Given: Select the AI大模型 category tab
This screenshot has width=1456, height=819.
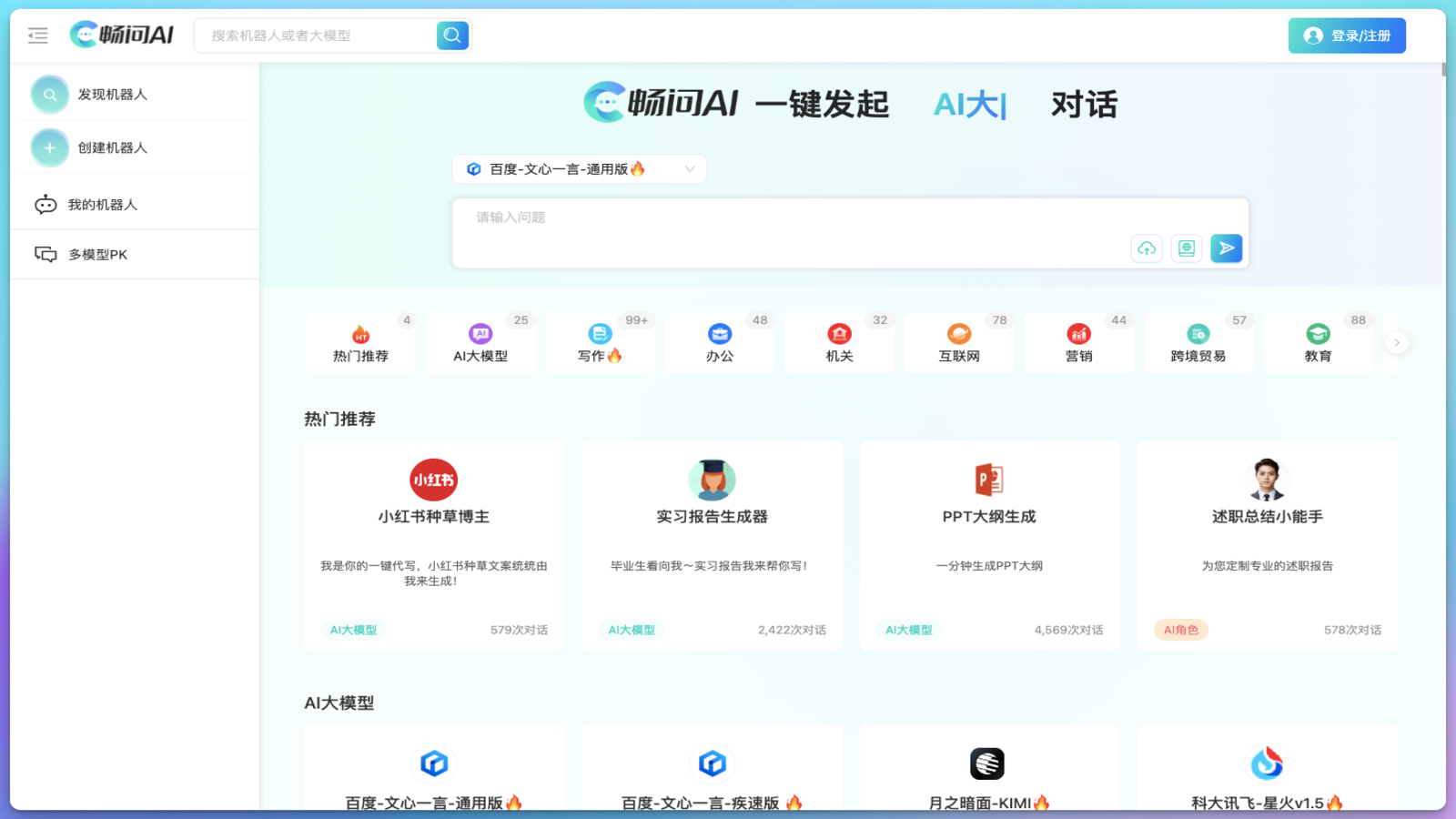Looking at the screenshot, I should point(480,343).
